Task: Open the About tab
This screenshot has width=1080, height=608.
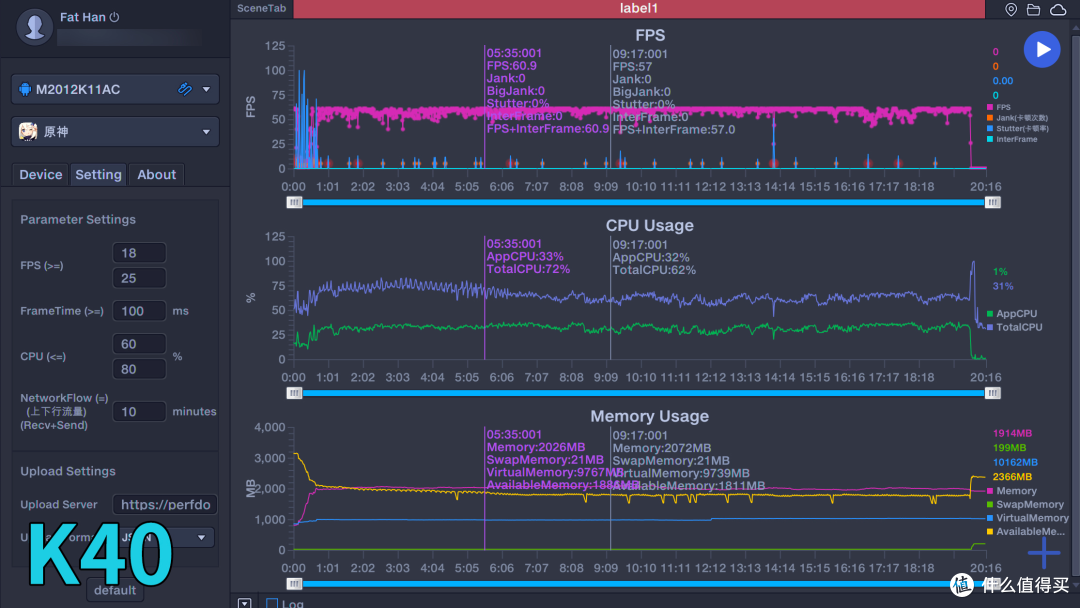Action: [x=157, y=174]
